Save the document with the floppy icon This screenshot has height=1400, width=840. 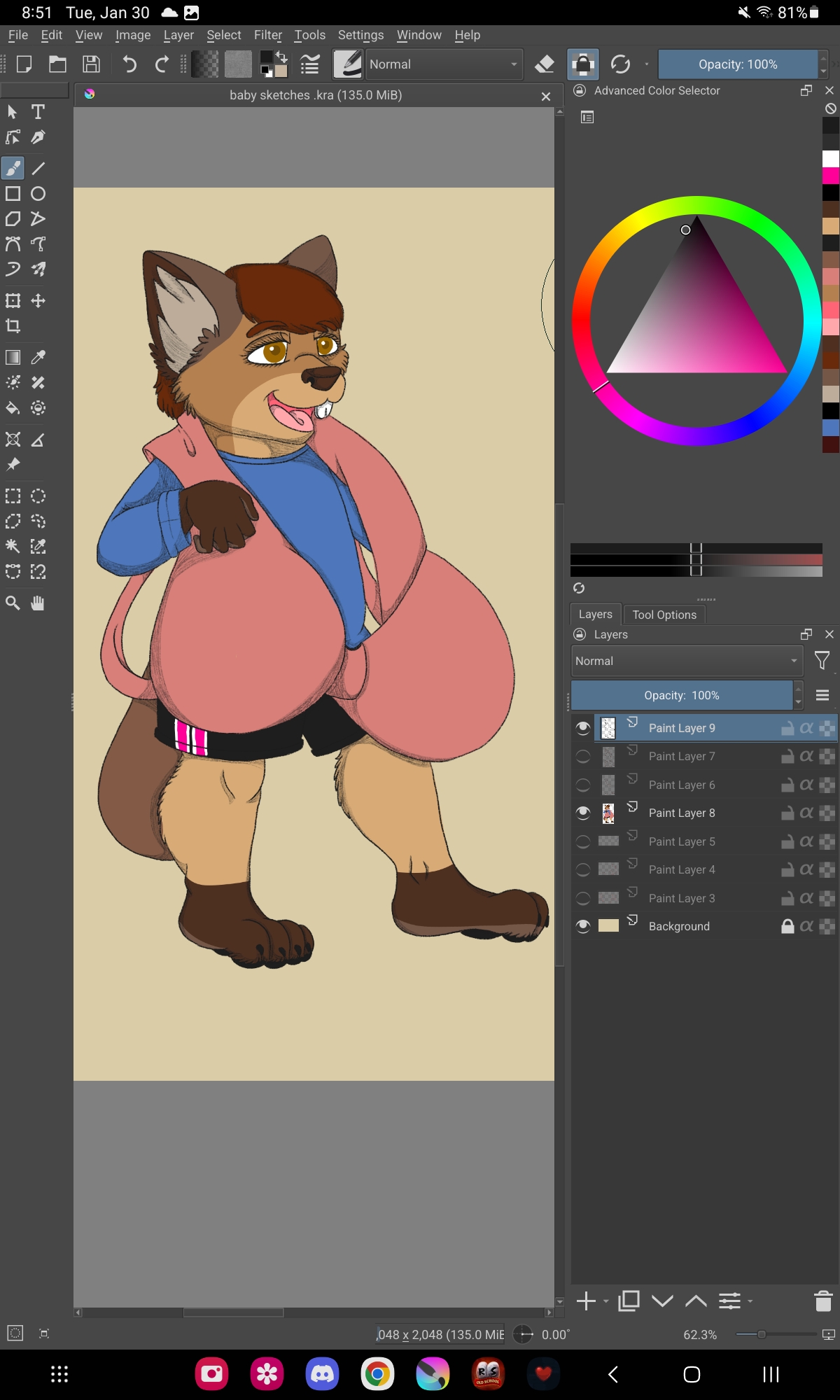(x=91, y=64)
